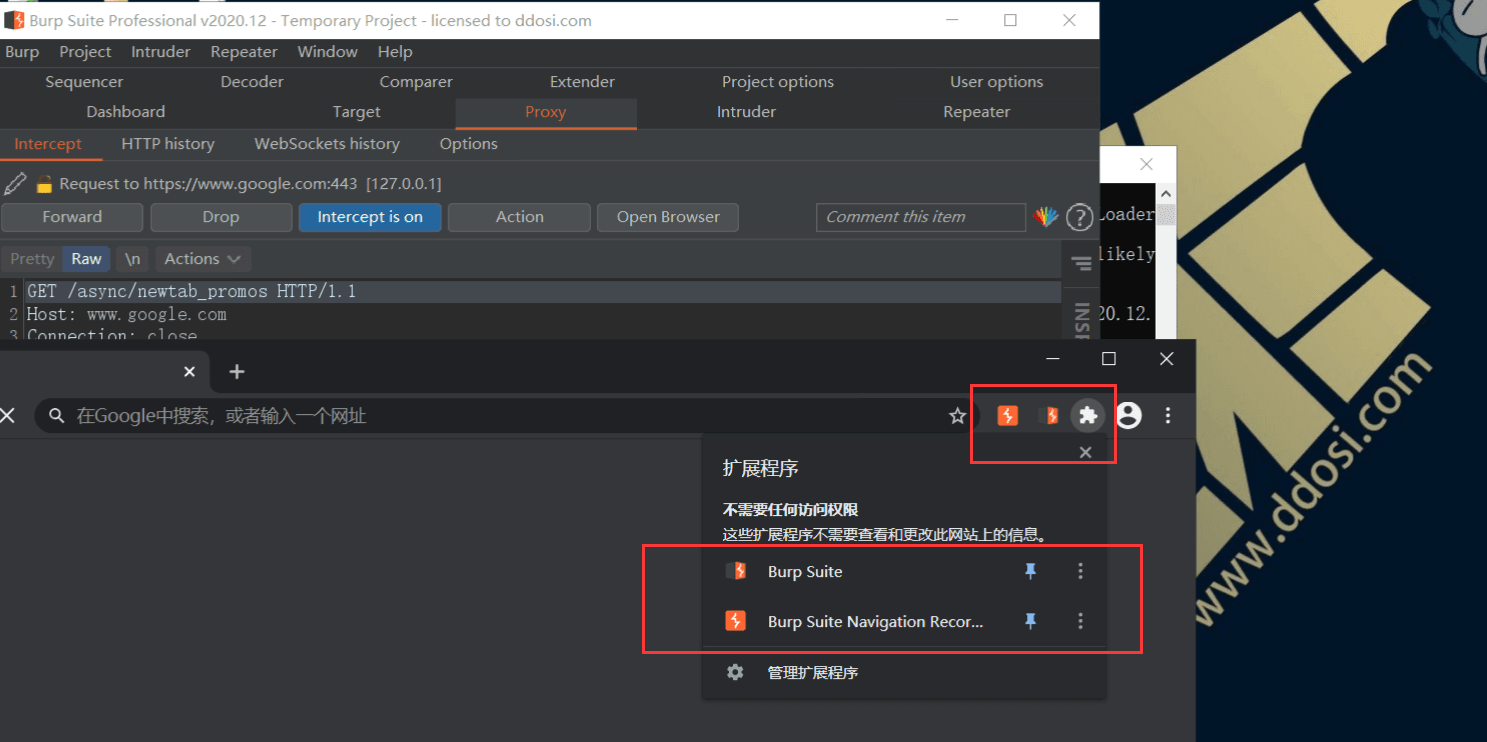Click the pencil edit icon beside the request
The height and width of the screenshot is (742, 1487).
point(15,184)
